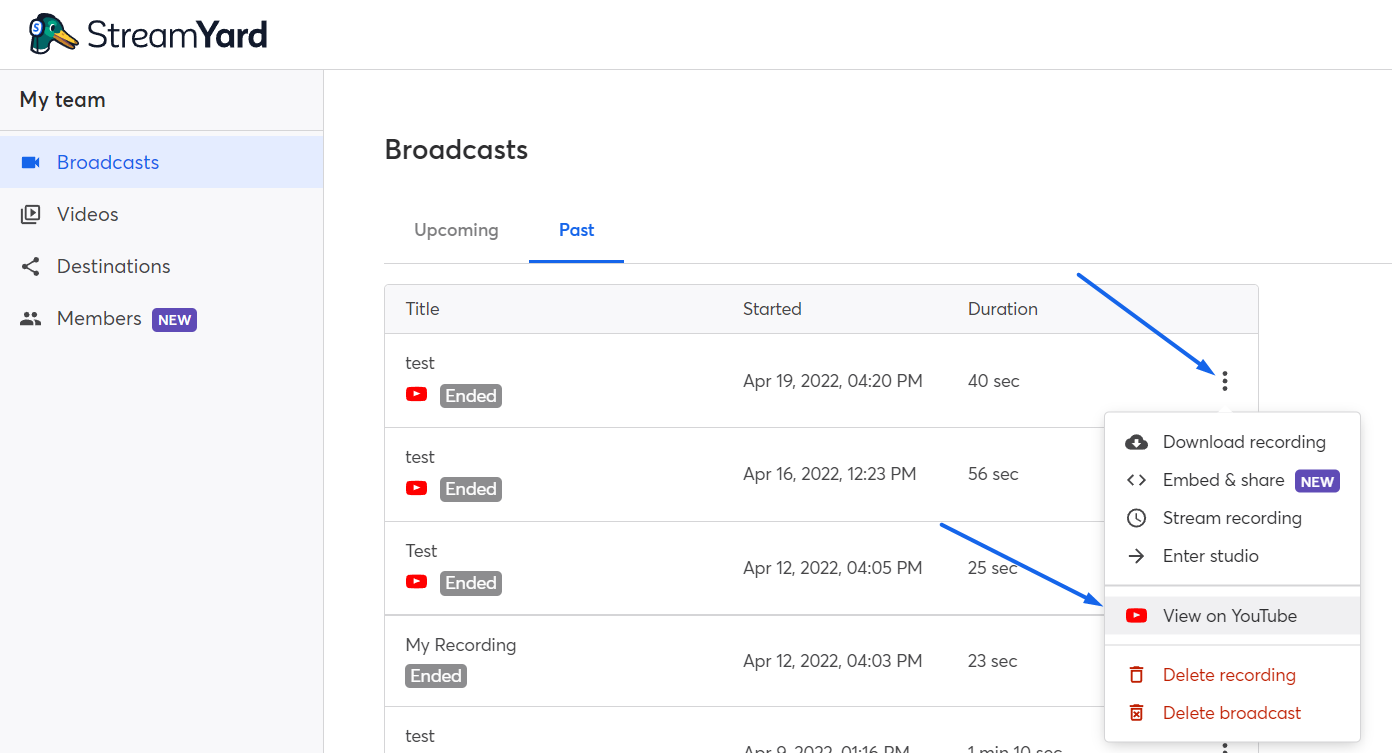Image resolution: width=1392 pixels, height=753 pixels.
Task: Click the Apr 16 broadcast title test
Action: point(420,457)
